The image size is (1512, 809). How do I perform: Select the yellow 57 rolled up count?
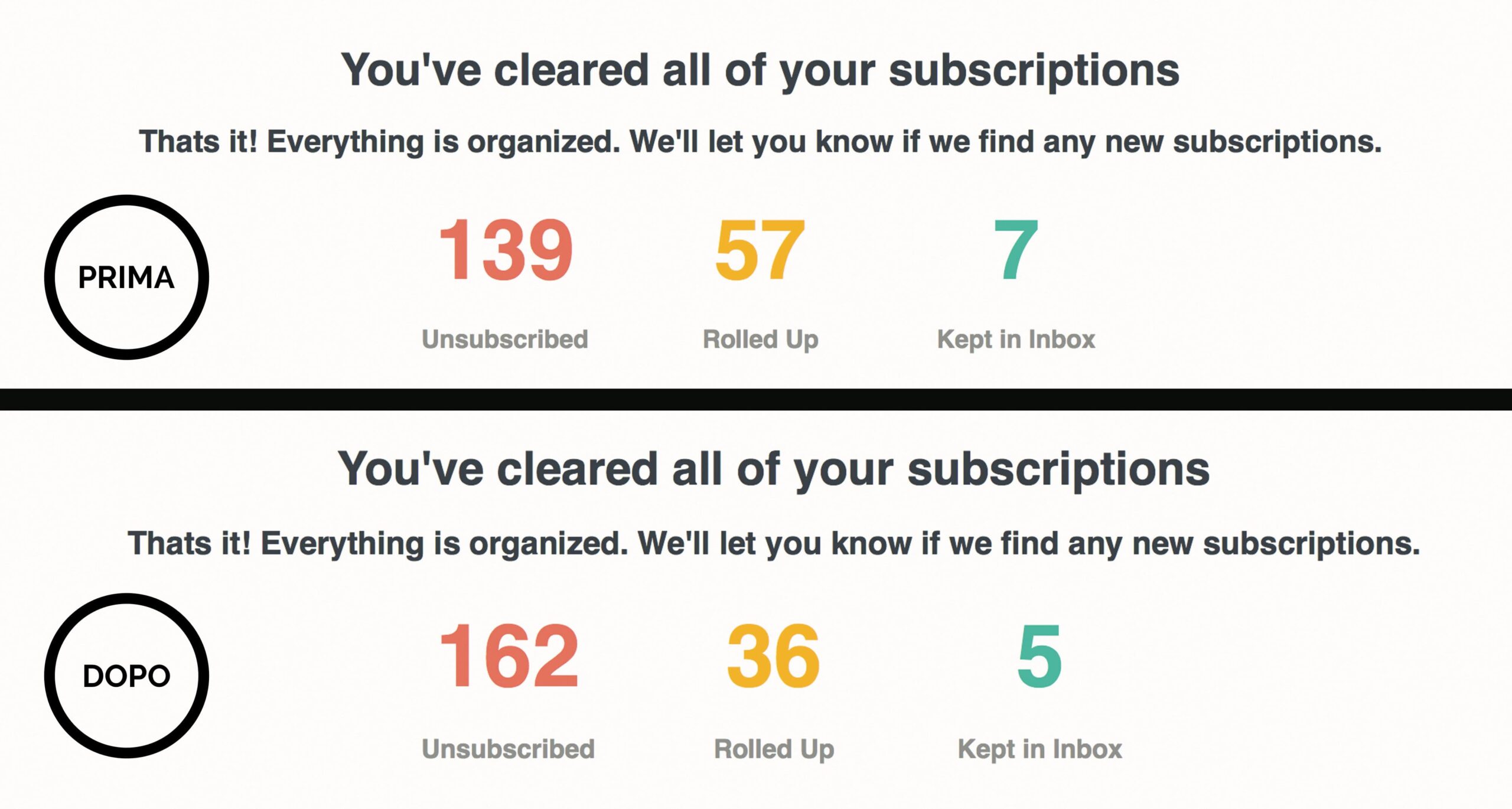[760, 249]
